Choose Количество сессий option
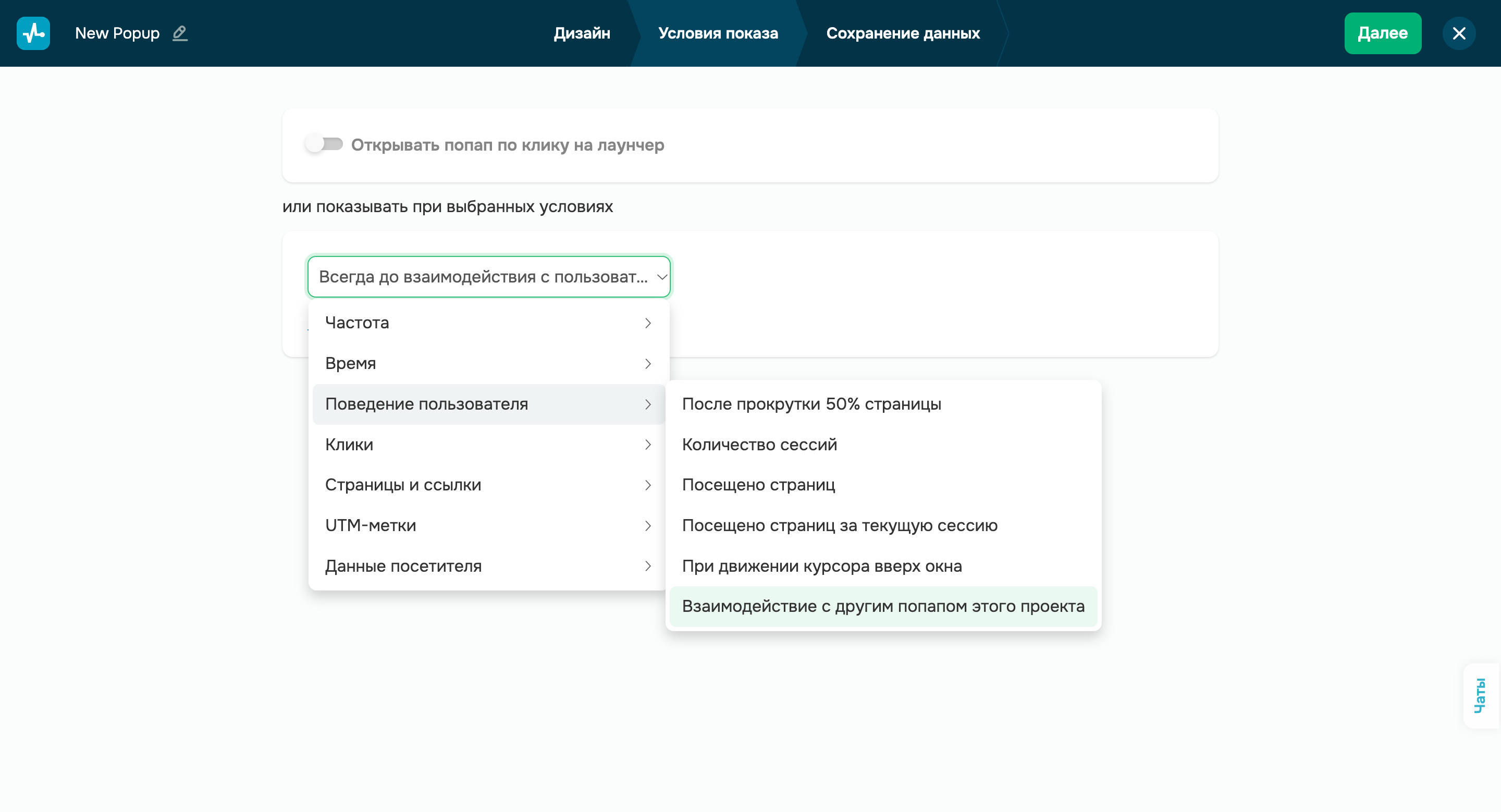This screenshot has width=1501, height=812. point(759,445)
